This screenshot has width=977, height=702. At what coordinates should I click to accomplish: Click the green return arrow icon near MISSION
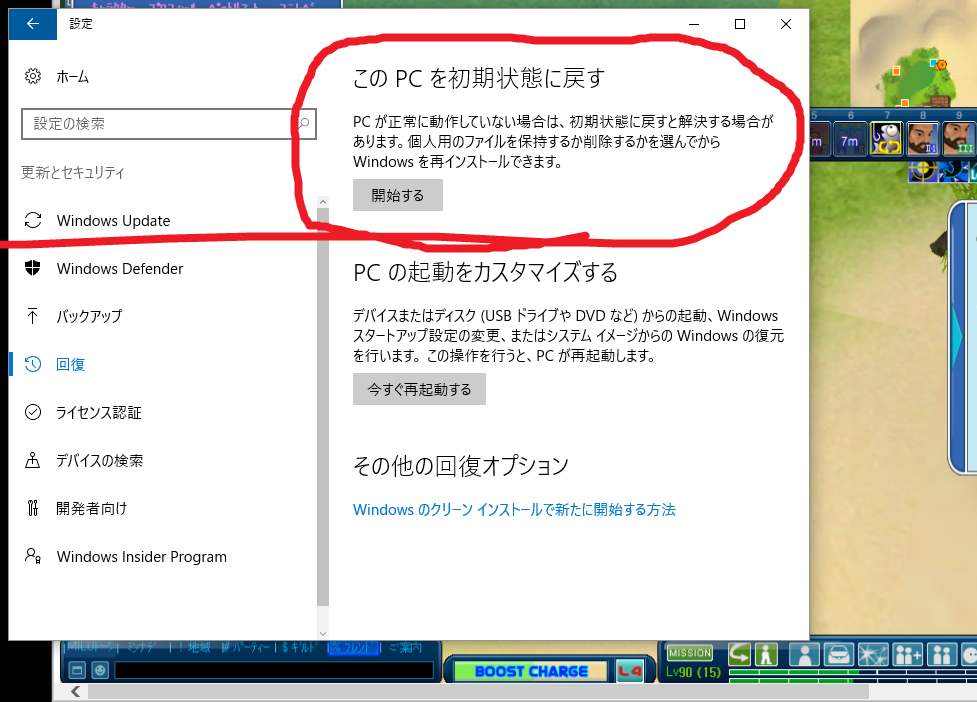[740, 655]
